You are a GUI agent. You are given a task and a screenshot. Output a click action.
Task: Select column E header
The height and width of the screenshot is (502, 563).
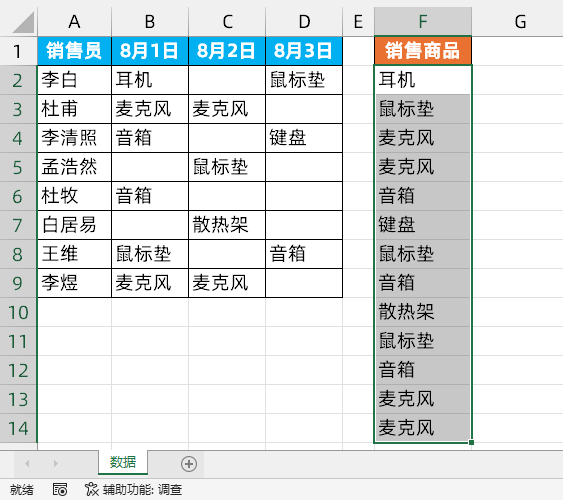point(358,22)
